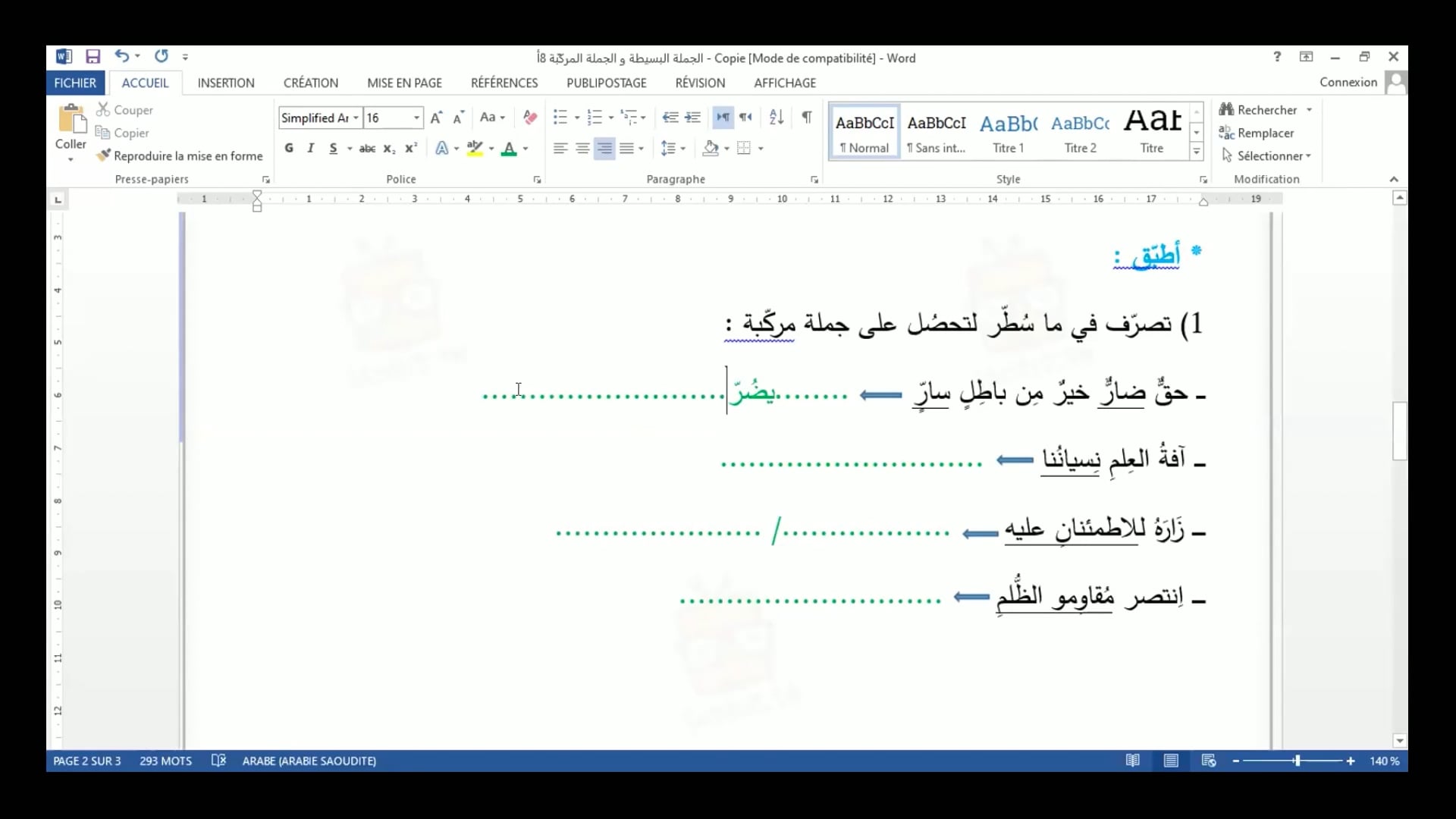Toggle show paragraph marks pilcrow
Viewport: 1456px width, 819px height.
click(x=807, y=117)
